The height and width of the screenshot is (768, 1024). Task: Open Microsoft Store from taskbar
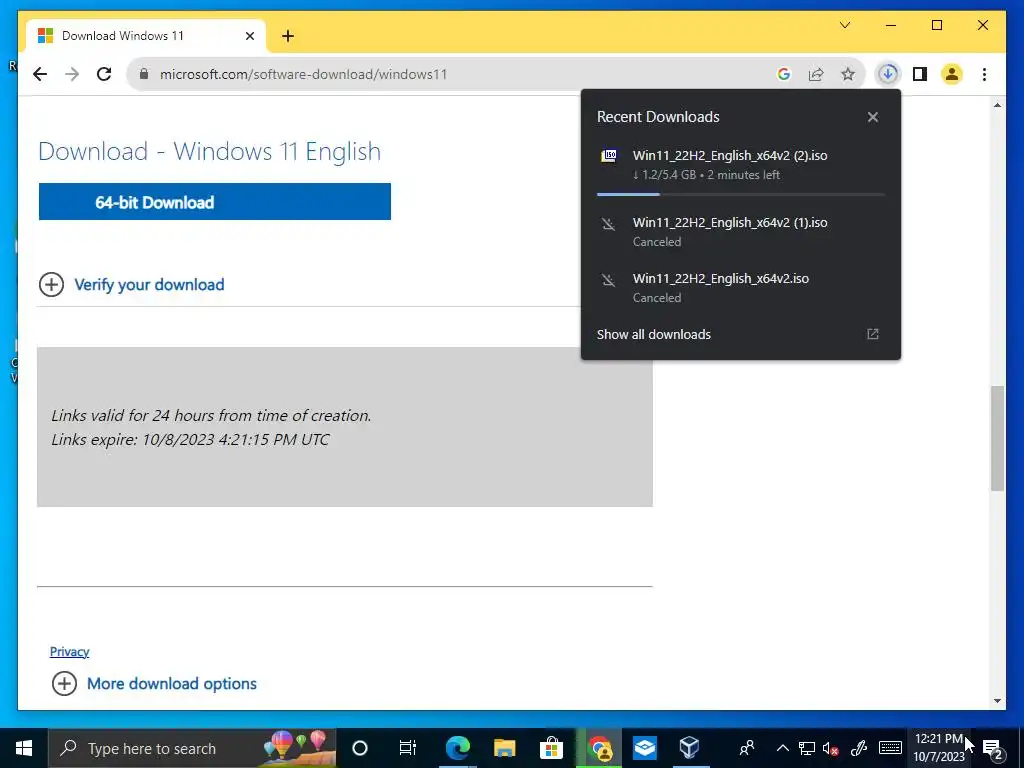pos(551,748)
